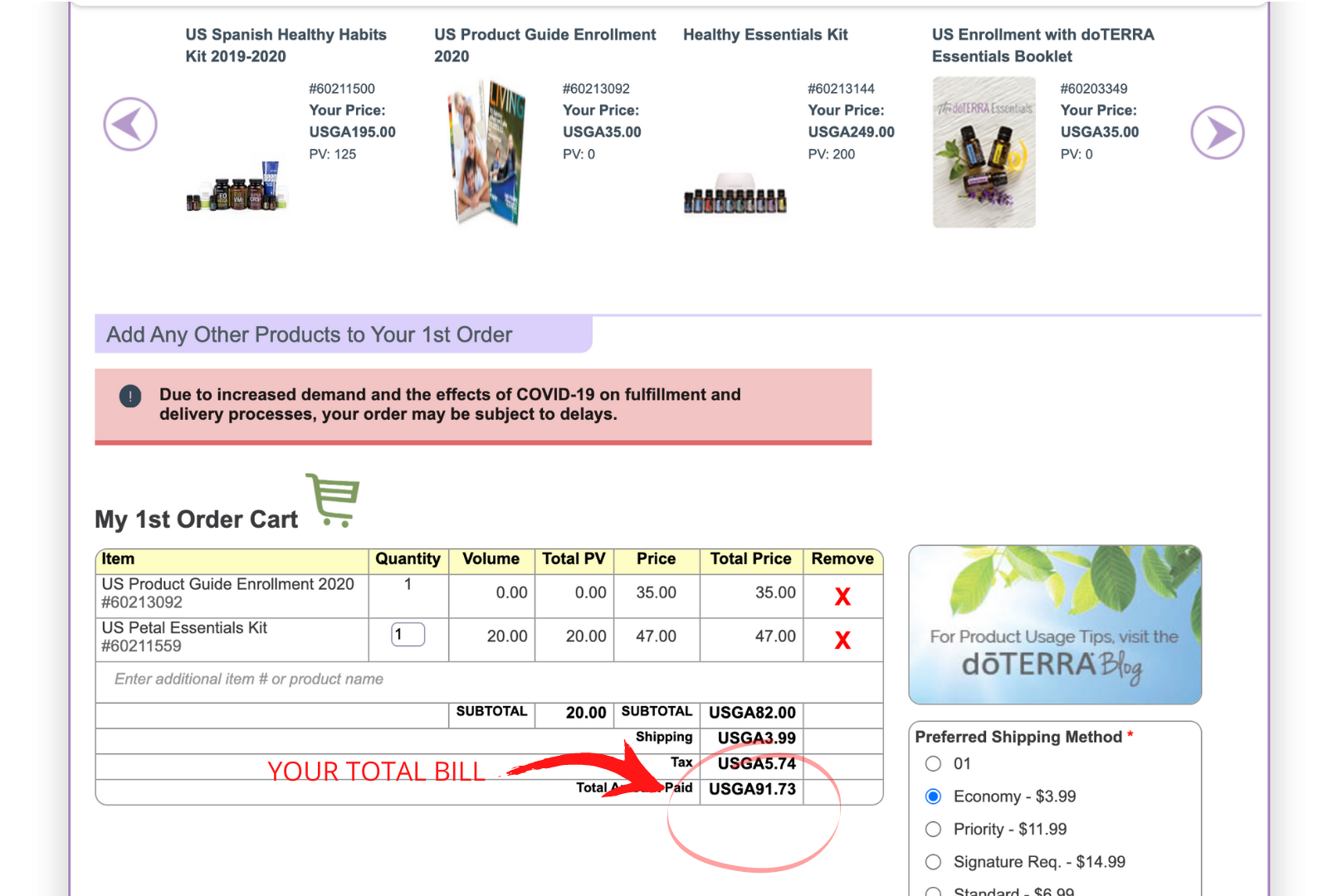This screenshot has width=1328, height=896.
Task: Click US Spanish Healthy Habits Kit title
Action: pos(286,46)
